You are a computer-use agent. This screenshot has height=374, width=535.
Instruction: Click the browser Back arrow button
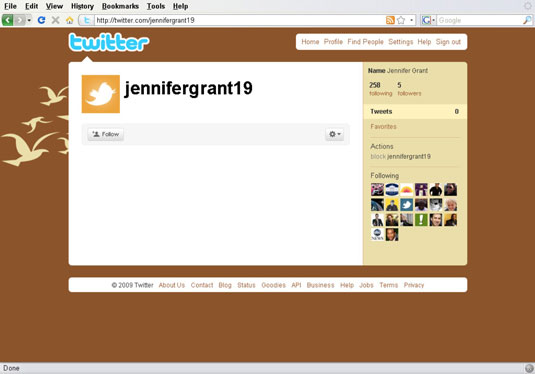[8, 20]
